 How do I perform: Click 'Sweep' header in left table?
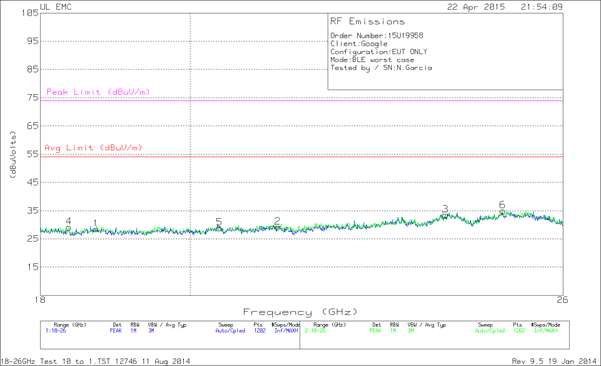tap(225, 325)
